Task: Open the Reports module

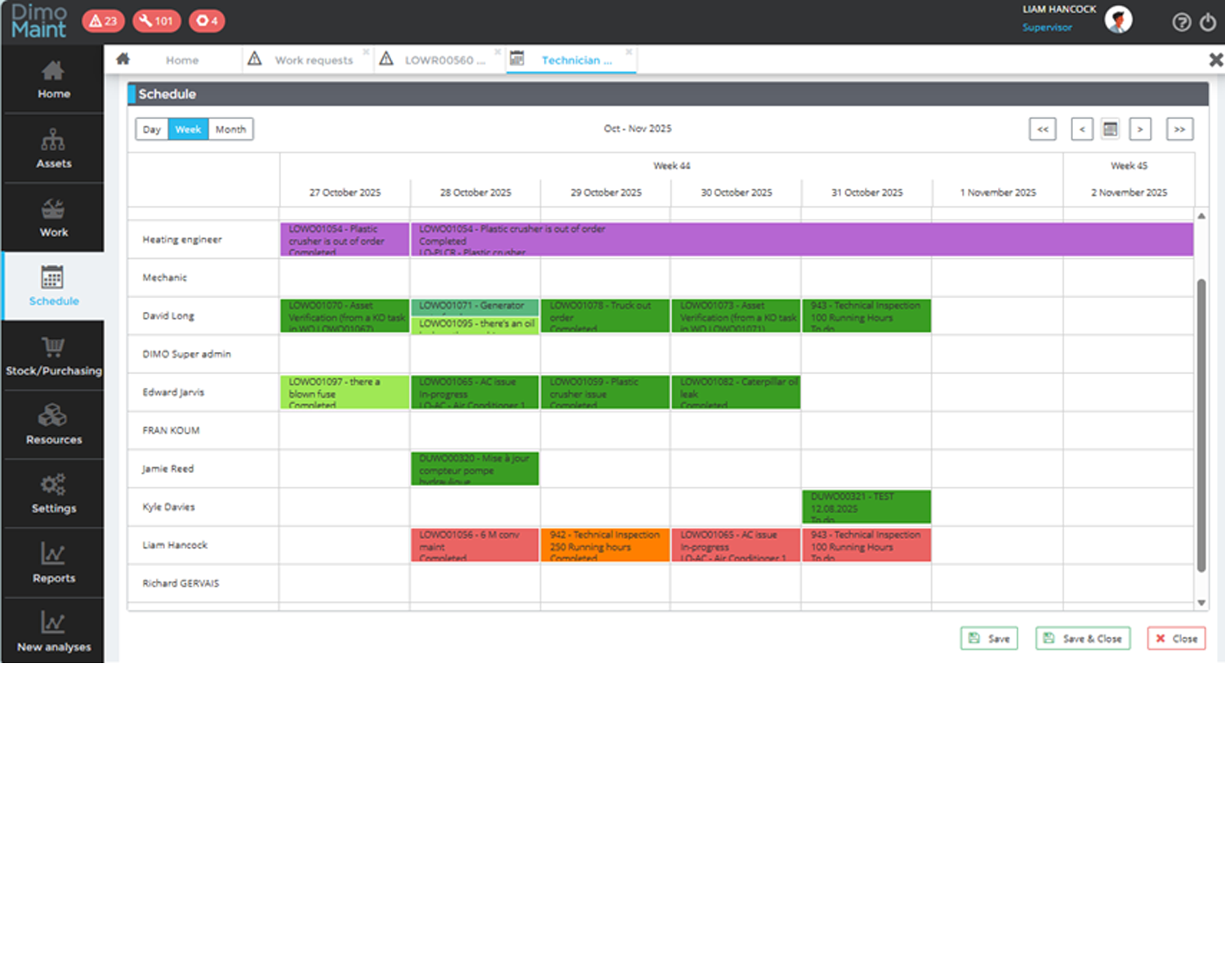Action: pos(53,563)
